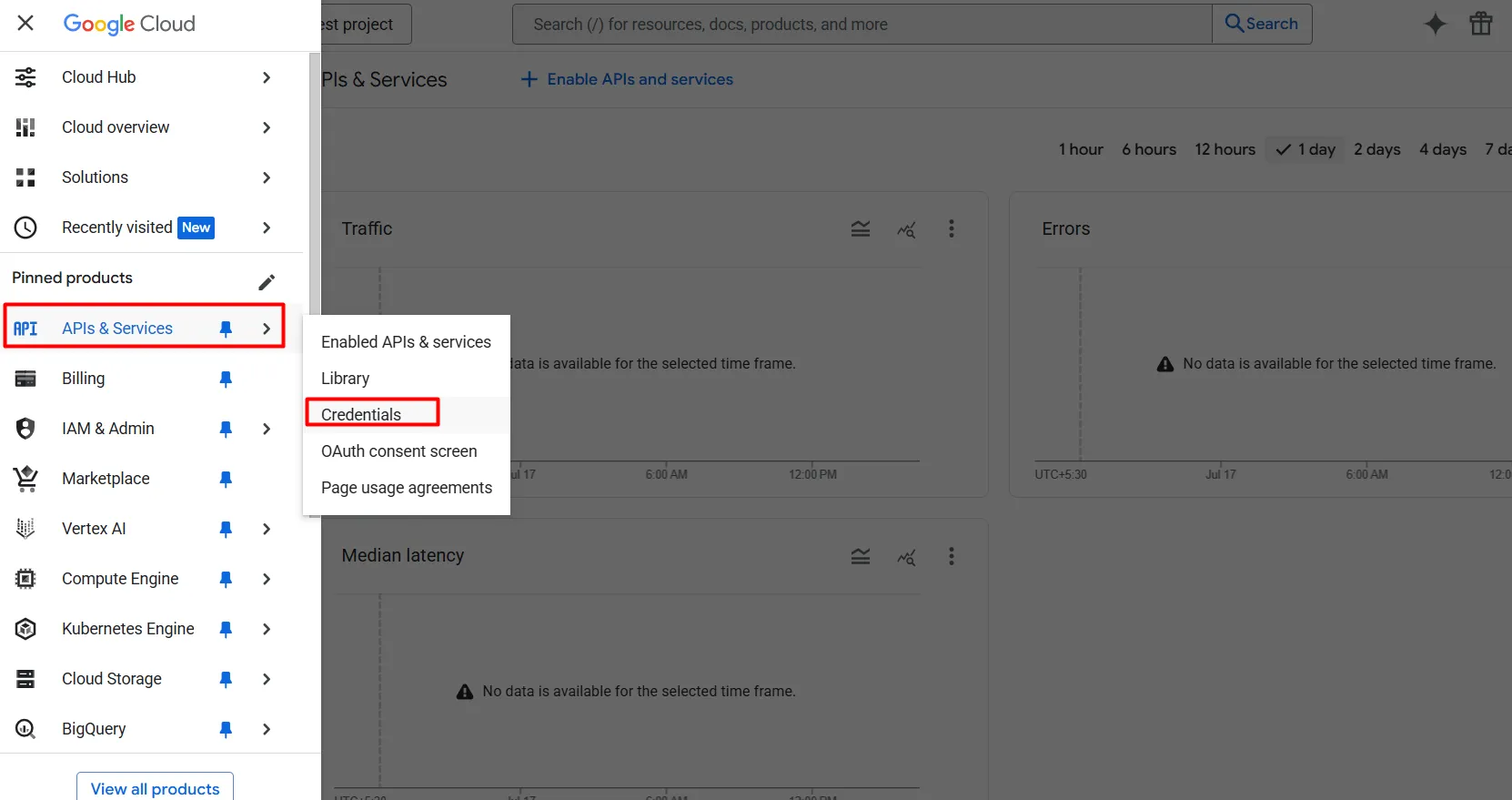The width and height of the screenshot is (1512, 800).
Task: Open Page usage agreements
Action: pyautogui.click(x=406, y=488)
